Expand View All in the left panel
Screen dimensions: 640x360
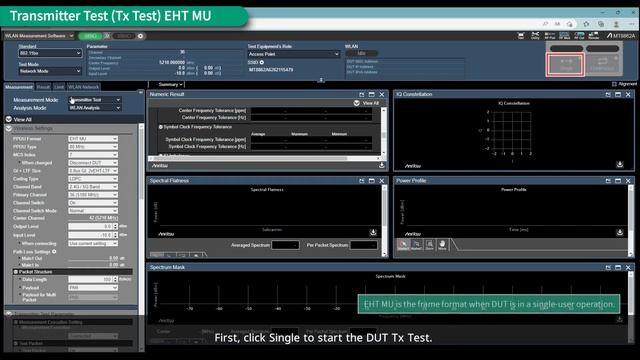click(9, 119)
